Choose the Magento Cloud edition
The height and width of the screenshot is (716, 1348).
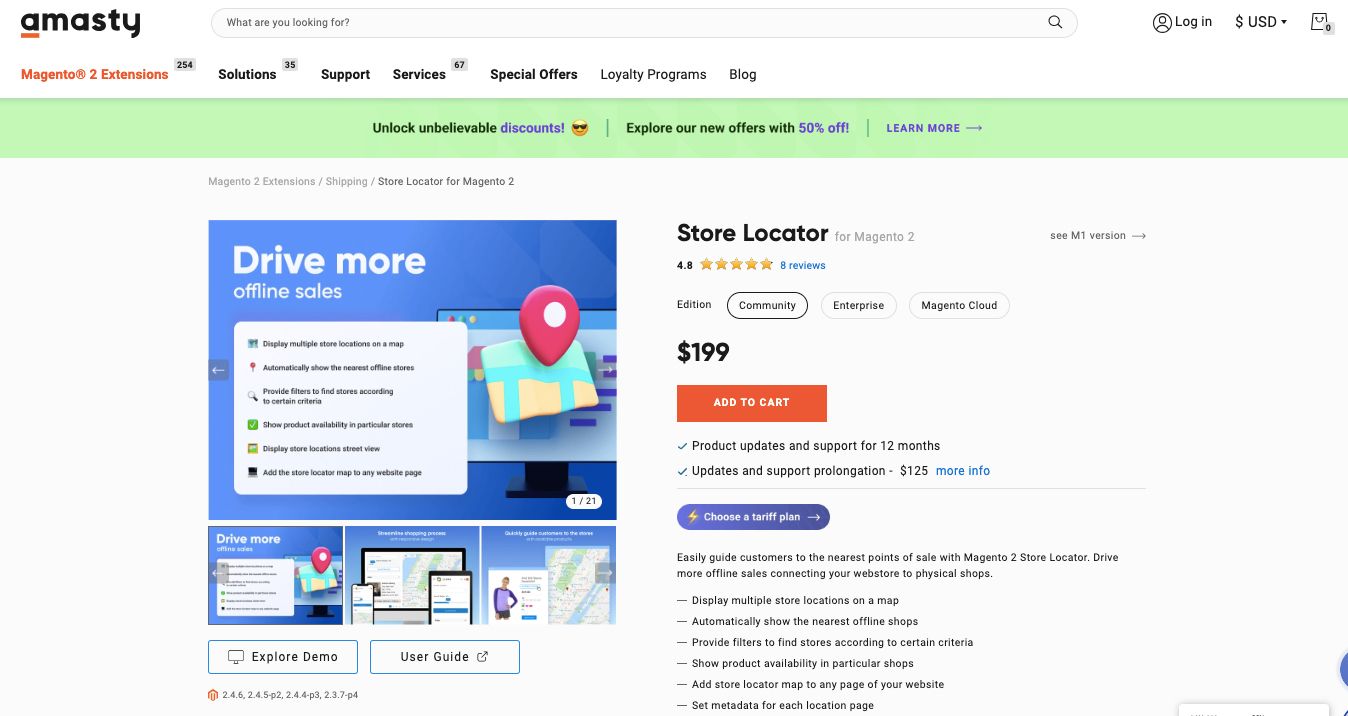tap(958, 305)
